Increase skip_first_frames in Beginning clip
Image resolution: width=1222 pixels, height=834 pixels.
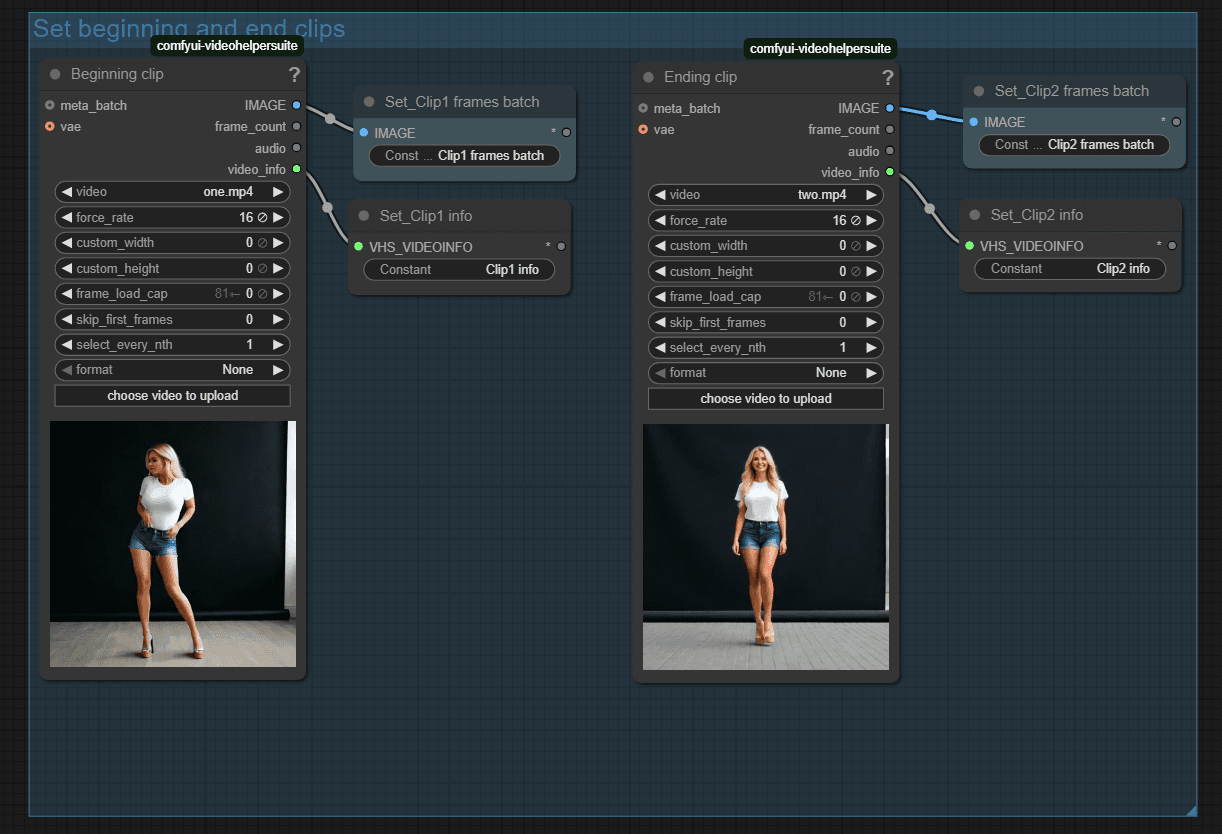pos(278,319)
